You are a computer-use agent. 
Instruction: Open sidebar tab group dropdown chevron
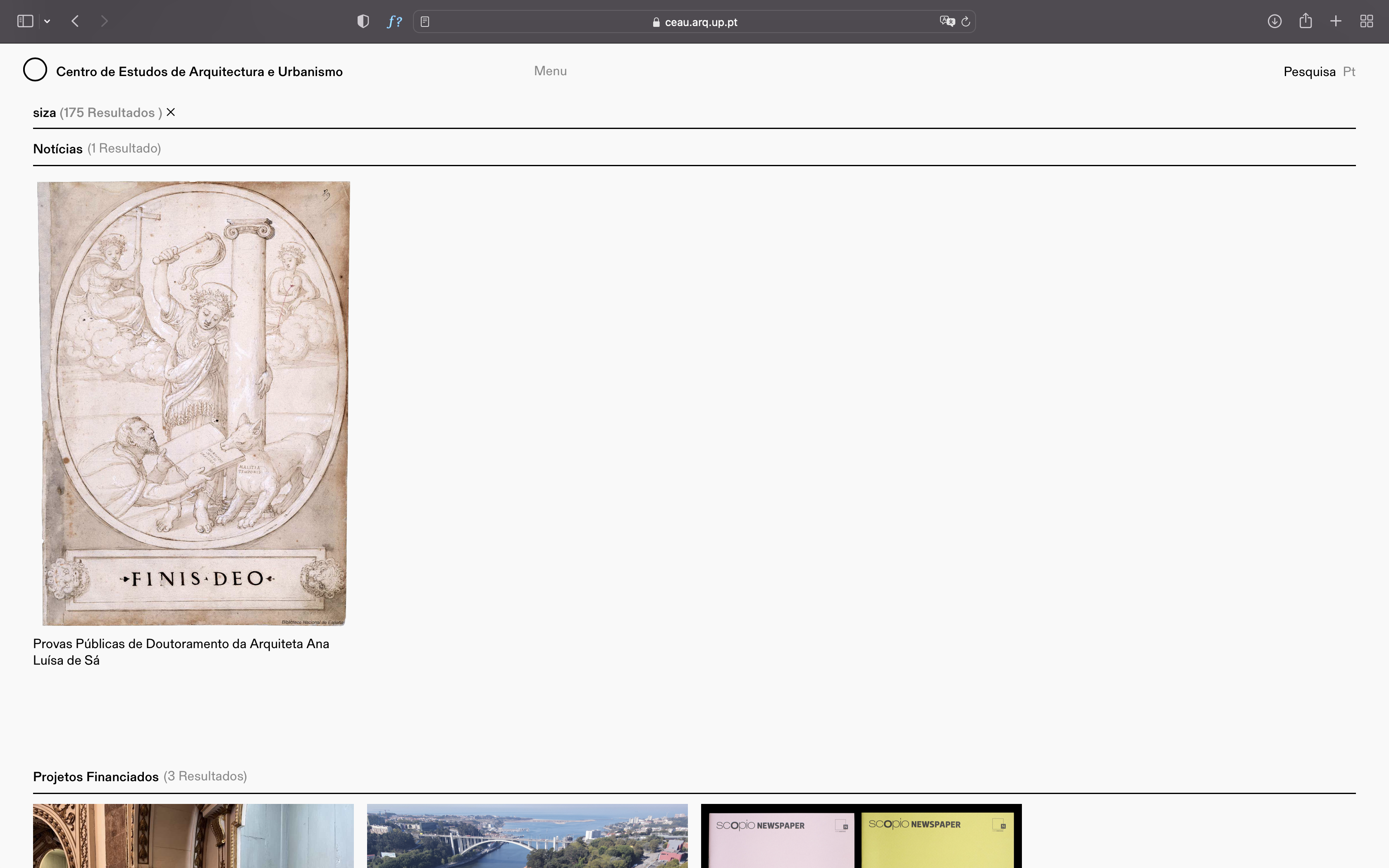coord(47,21)
